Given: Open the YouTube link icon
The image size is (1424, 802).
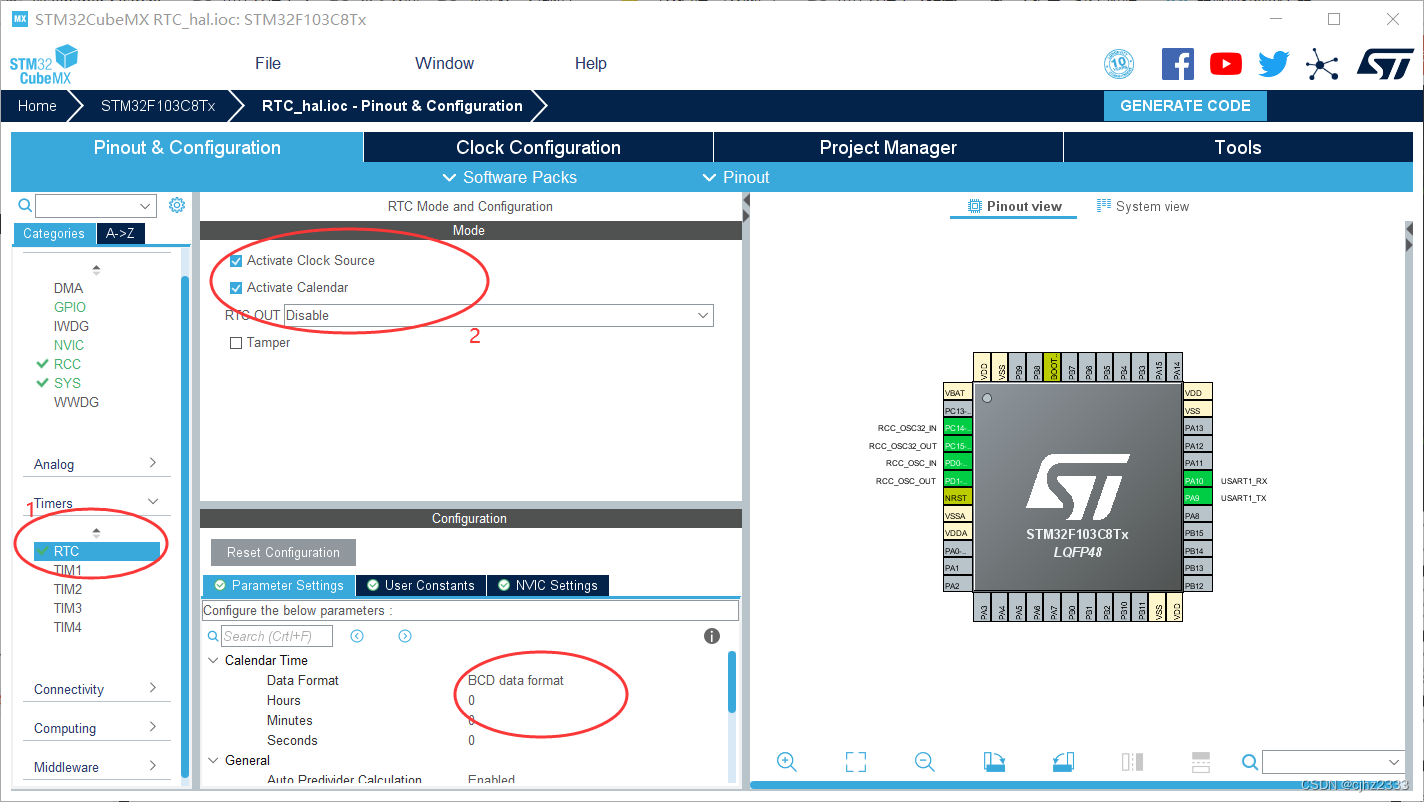Looking at the screenshot, I should (x=1226, y=64).
